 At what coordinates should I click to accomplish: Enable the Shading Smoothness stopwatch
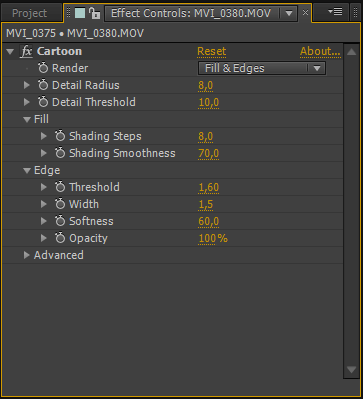[x=60, y=153]
